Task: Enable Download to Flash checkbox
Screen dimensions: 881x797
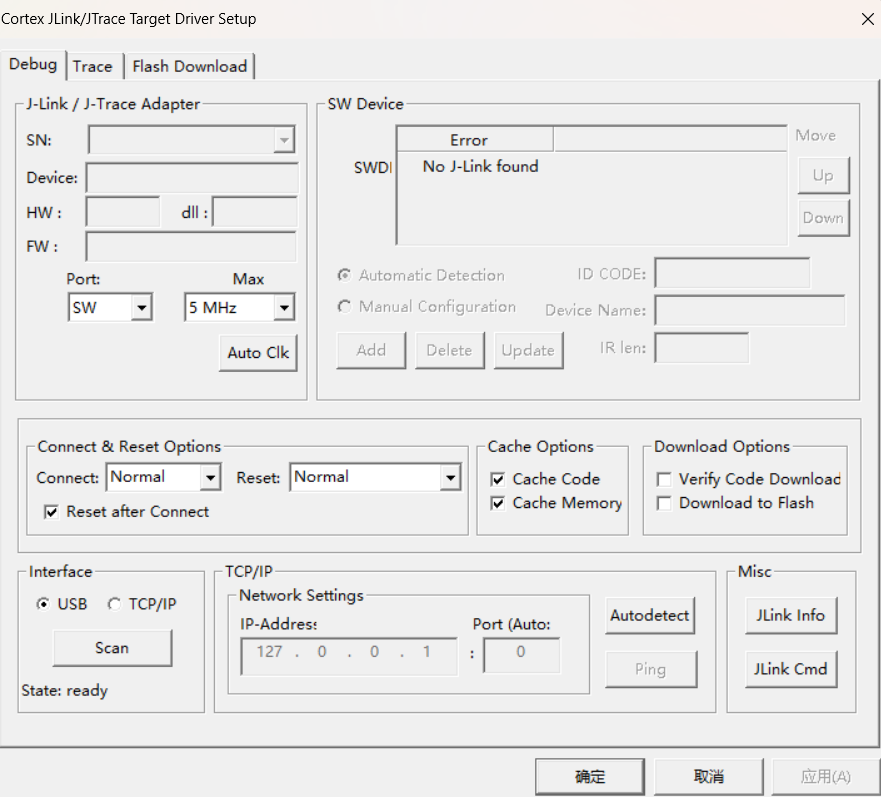Action: [x=664, y=504]
